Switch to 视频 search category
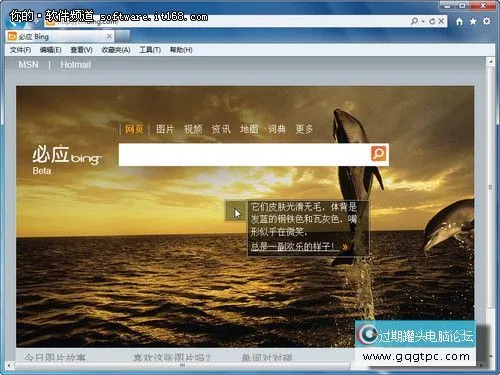Viewport: 500px width, 375px height. [x=193, y=129]
